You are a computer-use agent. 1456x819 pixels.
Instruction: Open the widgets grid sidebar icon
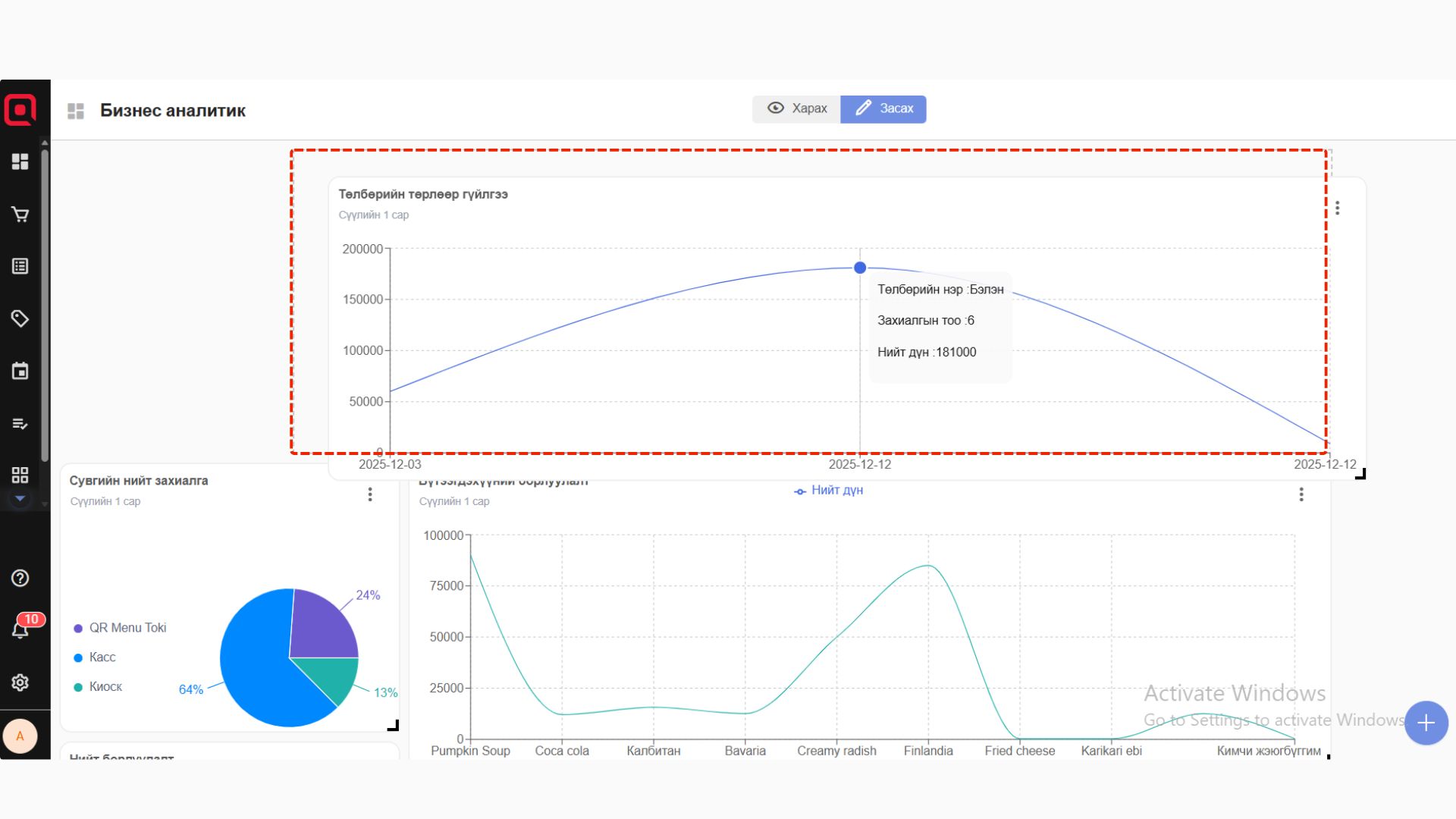point(20,475)
